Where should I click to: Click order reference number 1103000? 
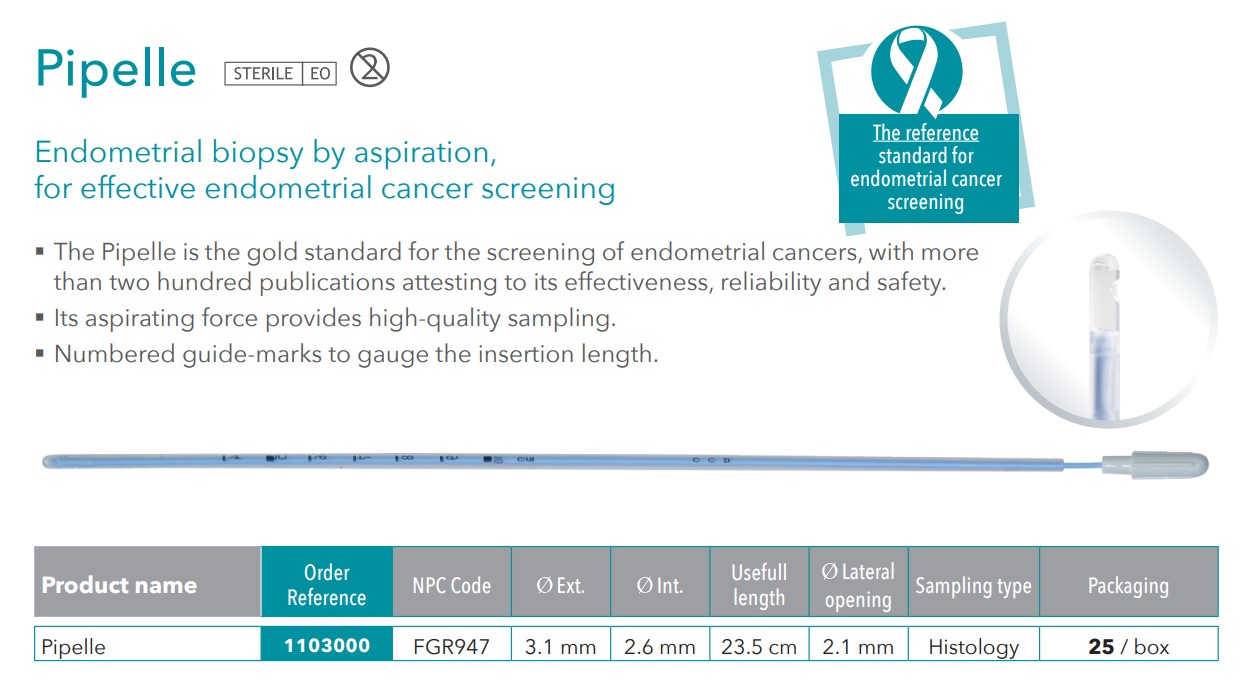[x=327, y=646]
